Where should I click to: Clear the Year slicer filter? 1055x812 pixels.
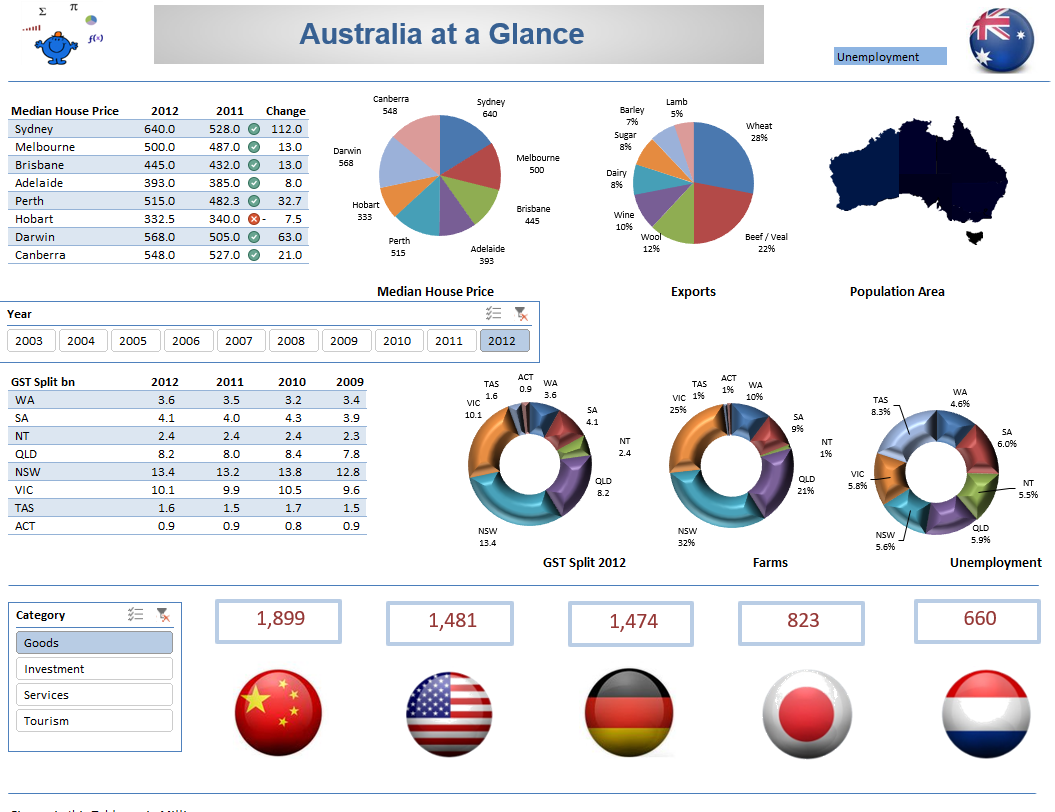tap(521, 313)
